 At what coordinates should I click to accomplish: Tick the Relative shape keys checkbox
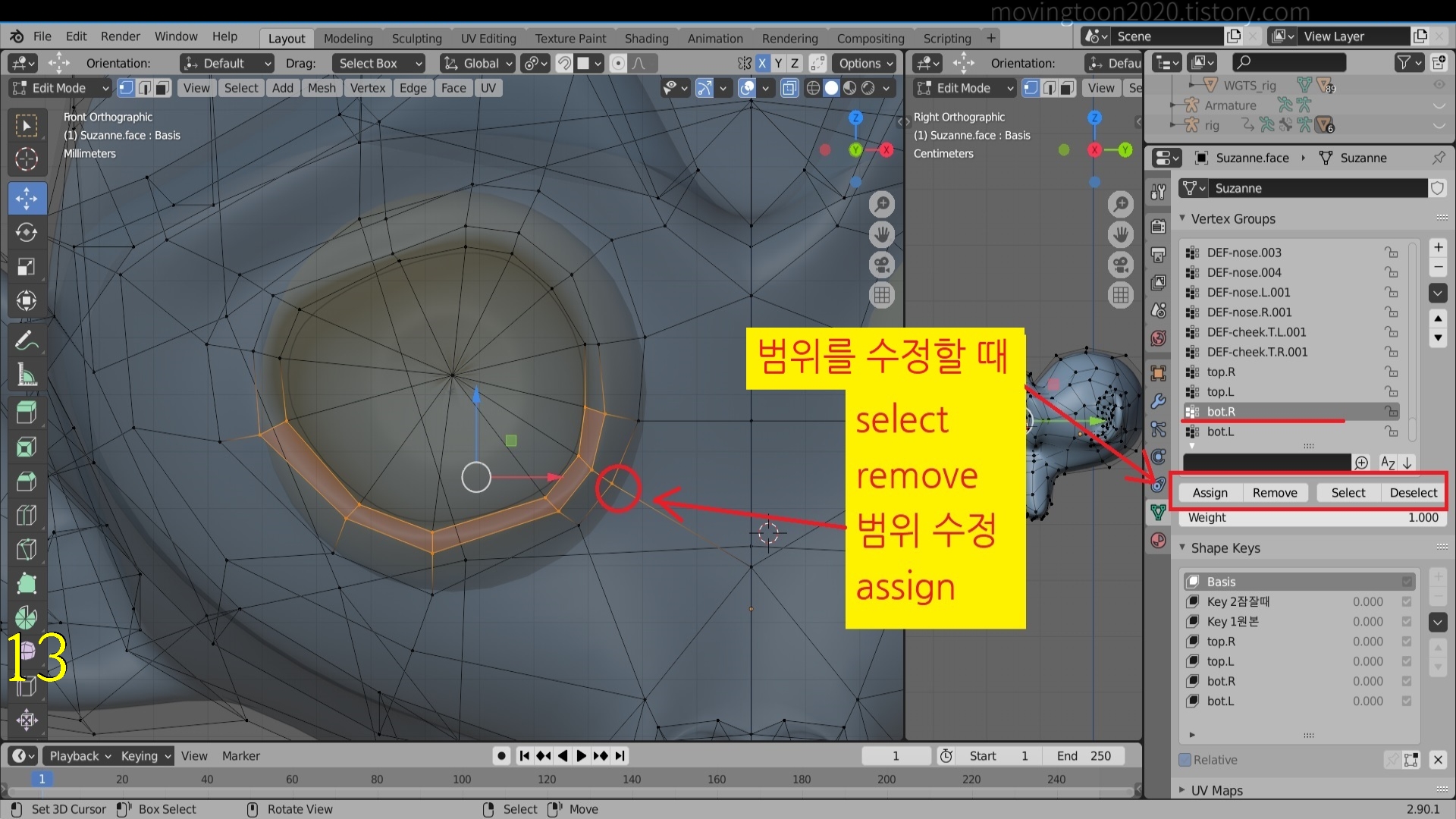[x=1185, y=760]
